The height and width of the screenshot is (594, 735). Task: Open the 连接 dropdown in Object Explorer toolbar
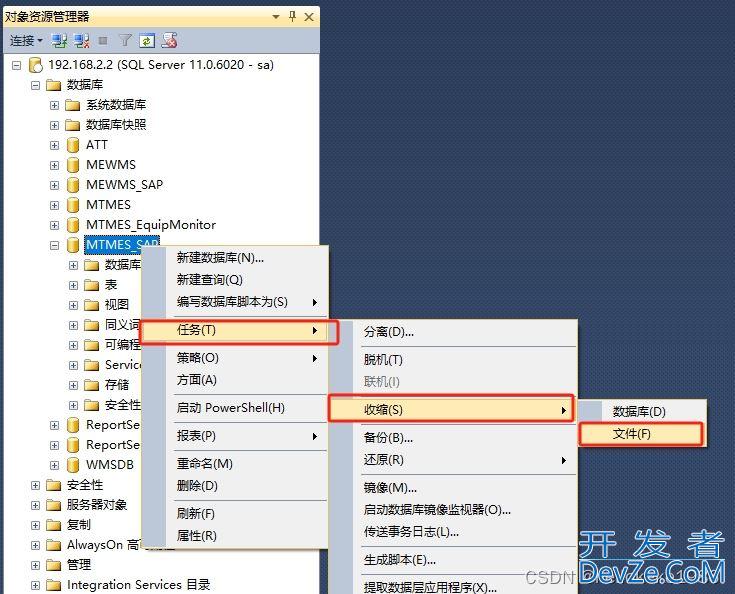(x=26, y=41)
